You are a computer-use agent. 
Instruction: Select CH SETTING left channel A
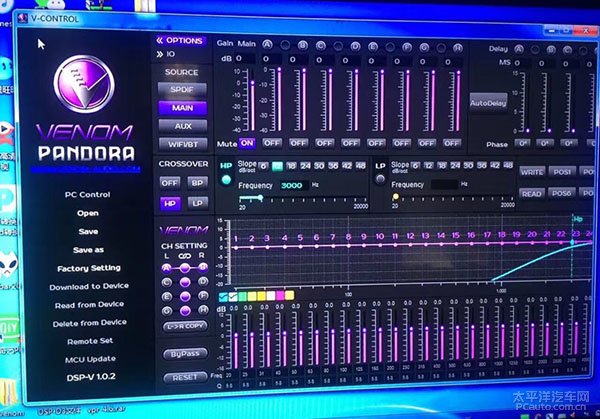166,268
